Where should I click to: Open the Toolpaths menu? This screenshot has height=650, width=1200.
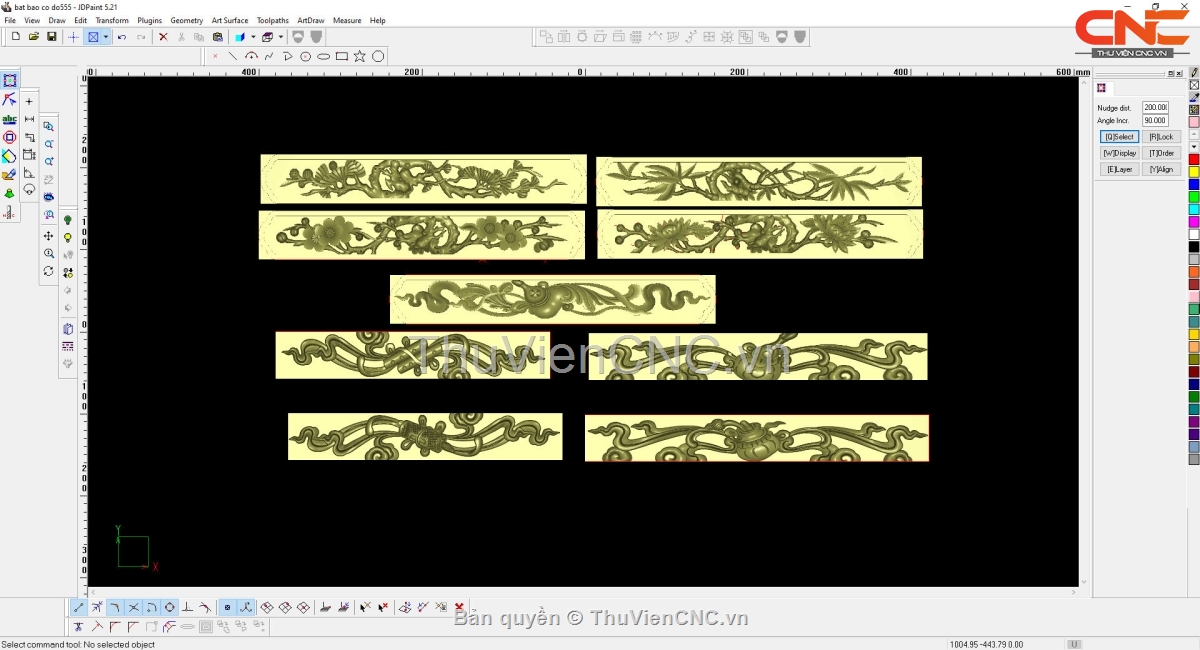(272, 20)
